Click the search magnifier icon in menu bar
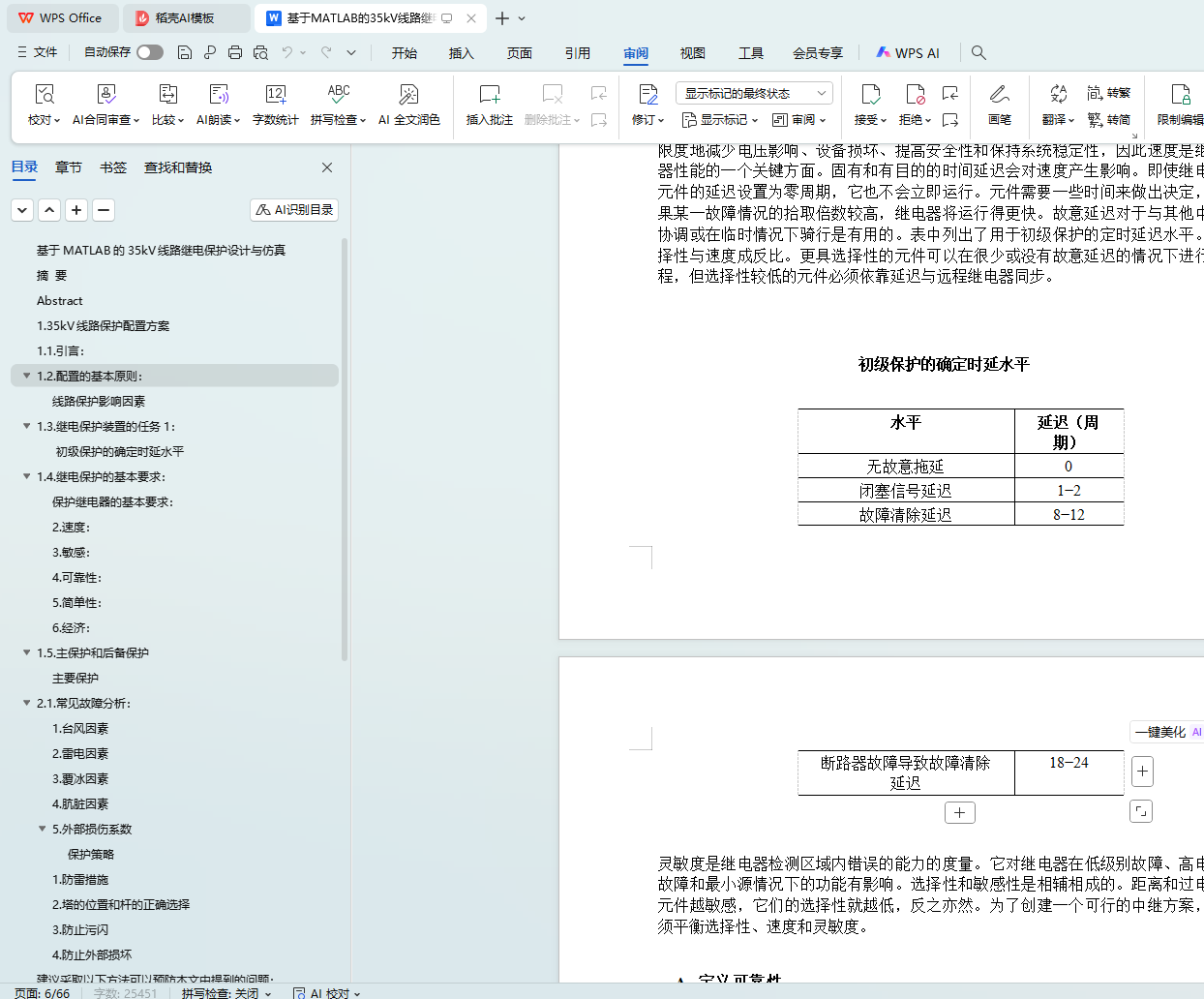This screenshot has height=999, width=1204. pos(978,52)
